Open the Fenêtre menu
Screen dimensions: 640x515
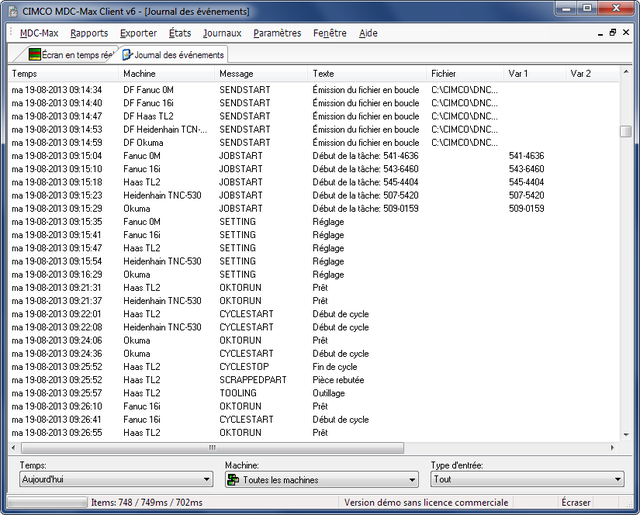[x=330, y=33]
